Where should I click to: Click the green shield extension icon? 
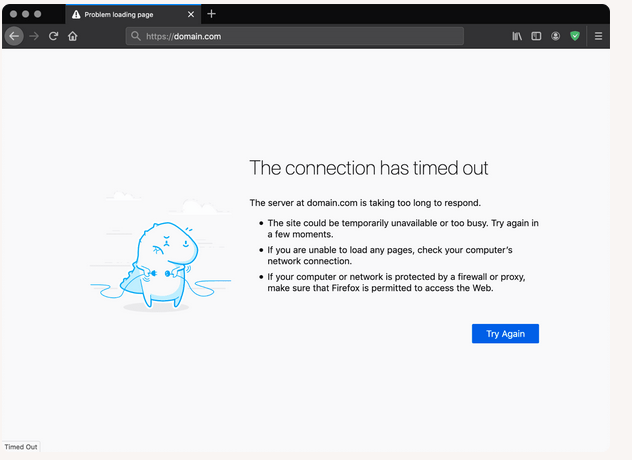pyautogui.click(x=575, y=36)
